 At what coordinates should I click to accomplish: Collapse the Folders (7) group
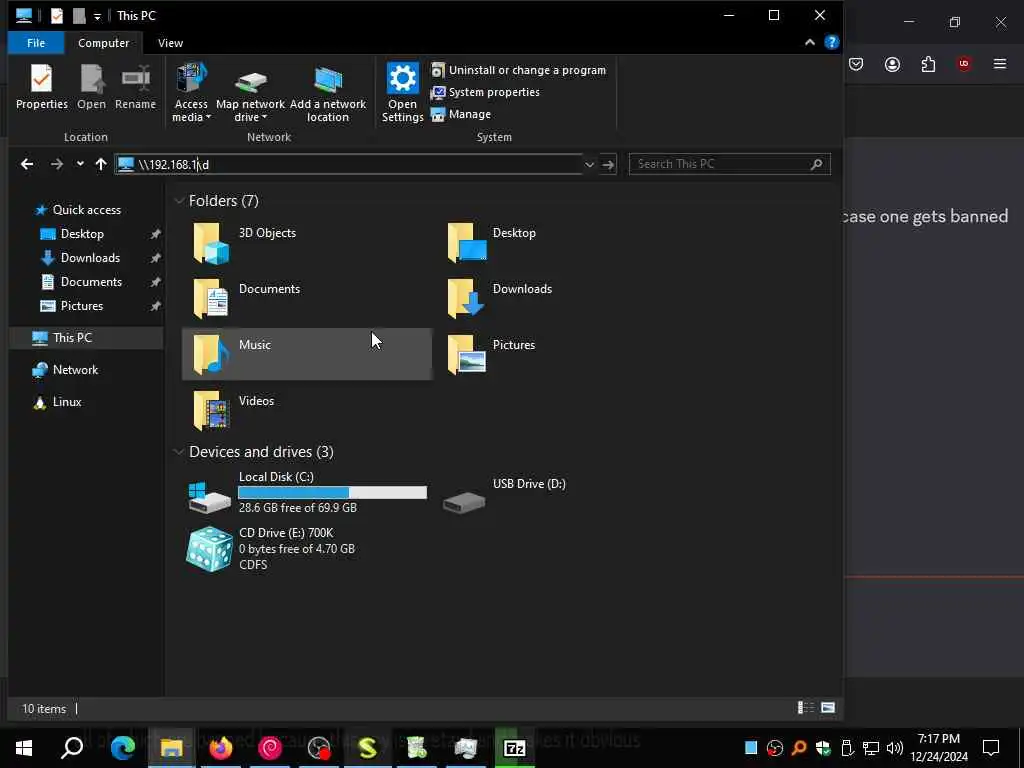pos(179,200)
